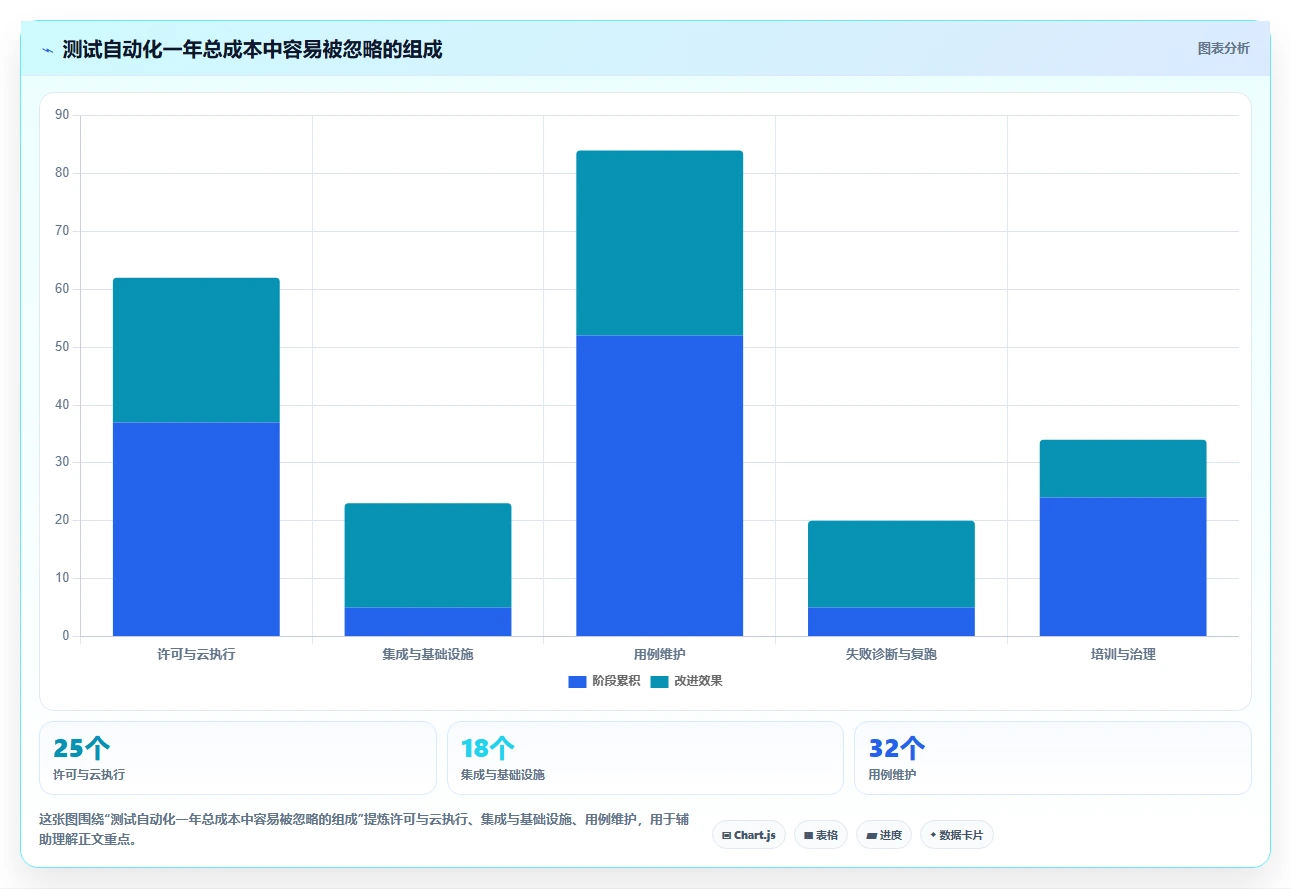
Task: Click the teal bar segment for 培训与治理
Action: [1123, 468]
